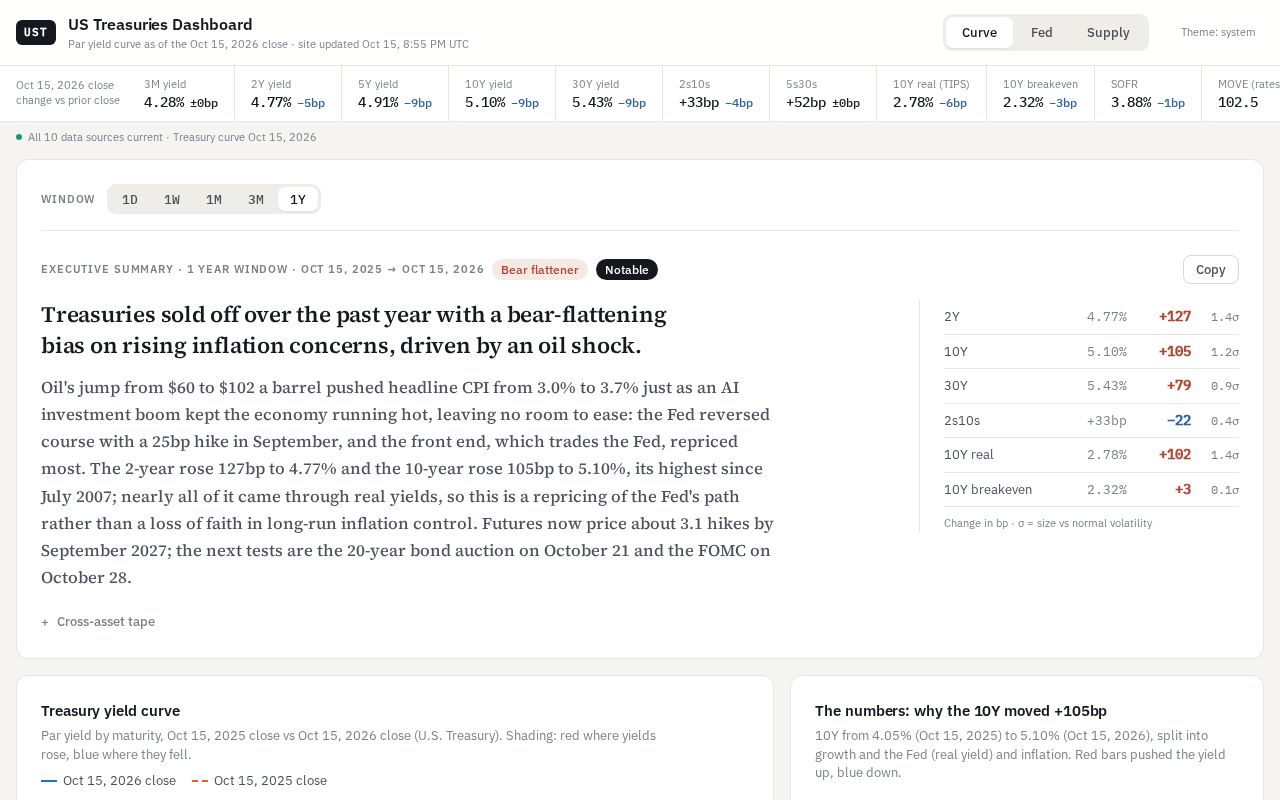Open the Fed tab
Screen dimensions: 1280x800
1042,32
